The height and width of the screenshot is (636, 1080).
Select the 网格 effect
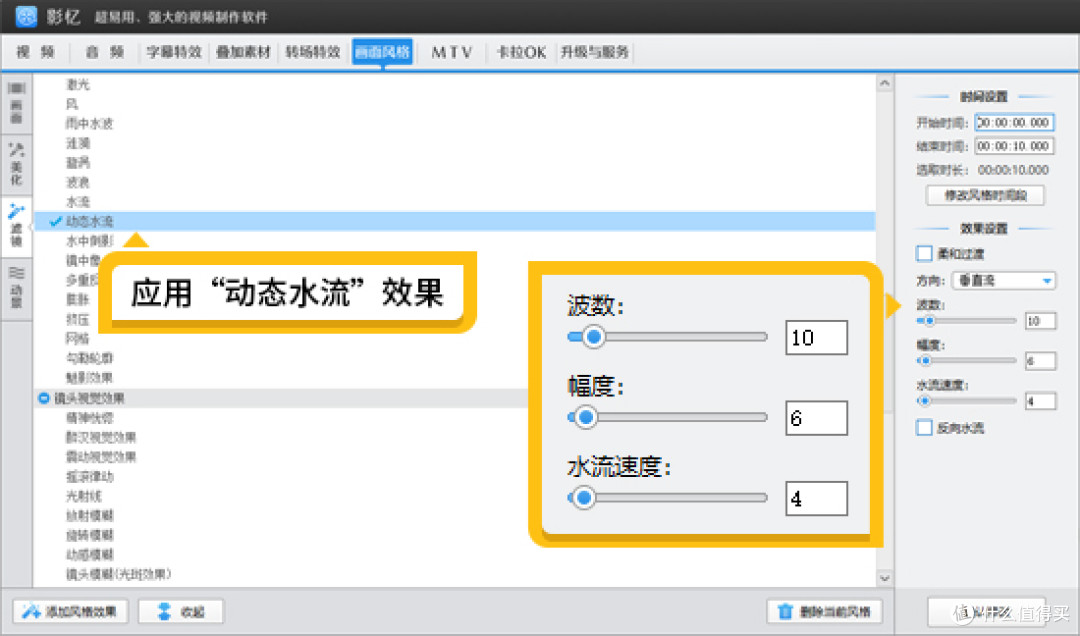(78, 338)
